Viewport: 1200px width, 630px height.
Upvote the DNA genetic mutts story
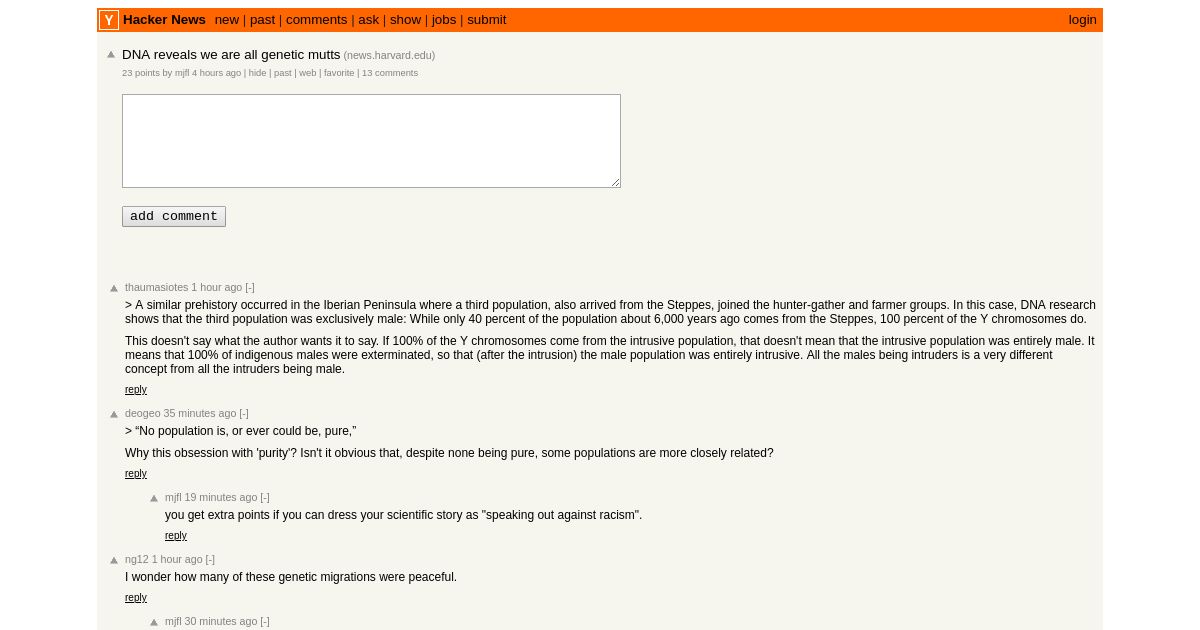coord(112,55)
